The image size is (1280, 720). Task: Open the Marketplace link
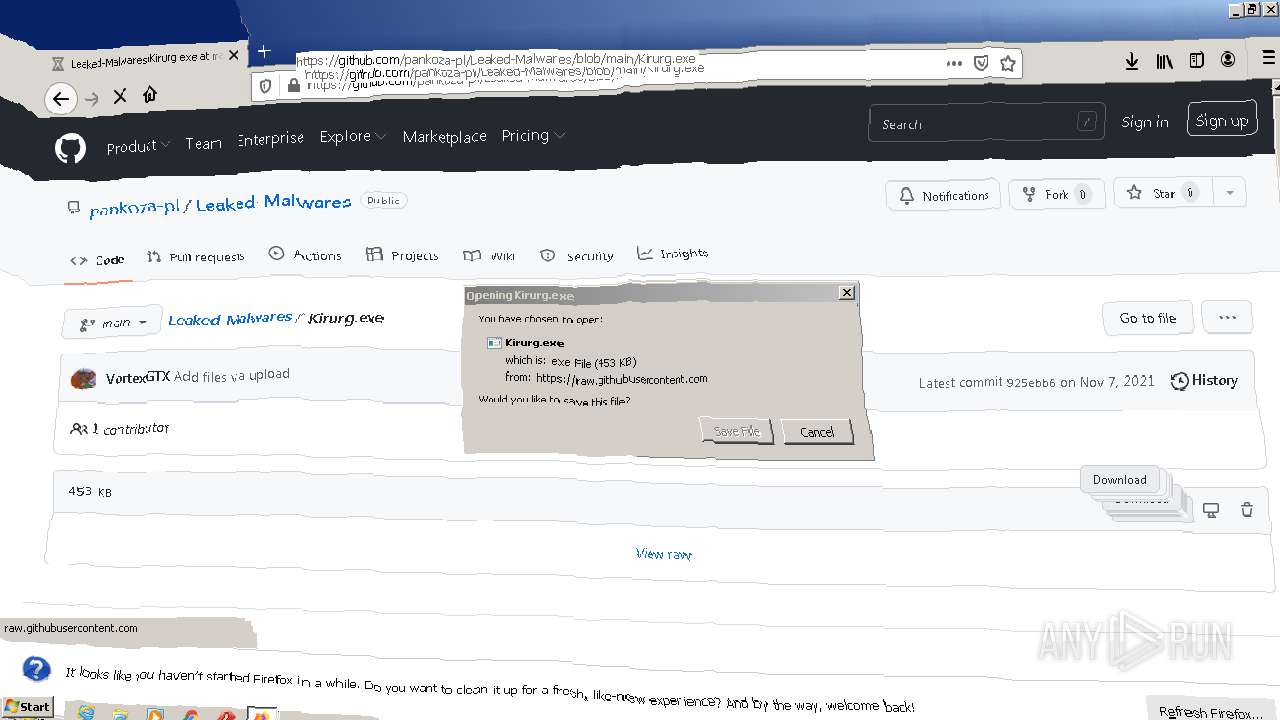(x=444, y=136)
